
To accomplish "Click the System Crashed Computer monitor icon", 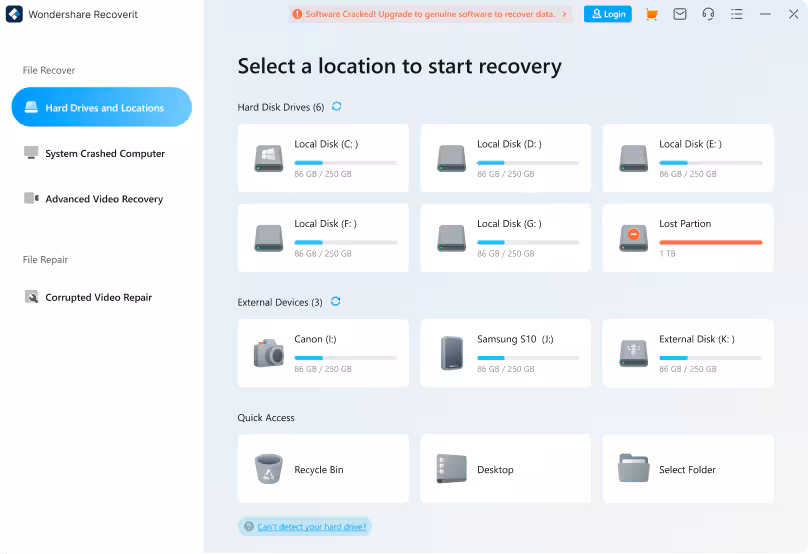I will click(x=31, y=153).
